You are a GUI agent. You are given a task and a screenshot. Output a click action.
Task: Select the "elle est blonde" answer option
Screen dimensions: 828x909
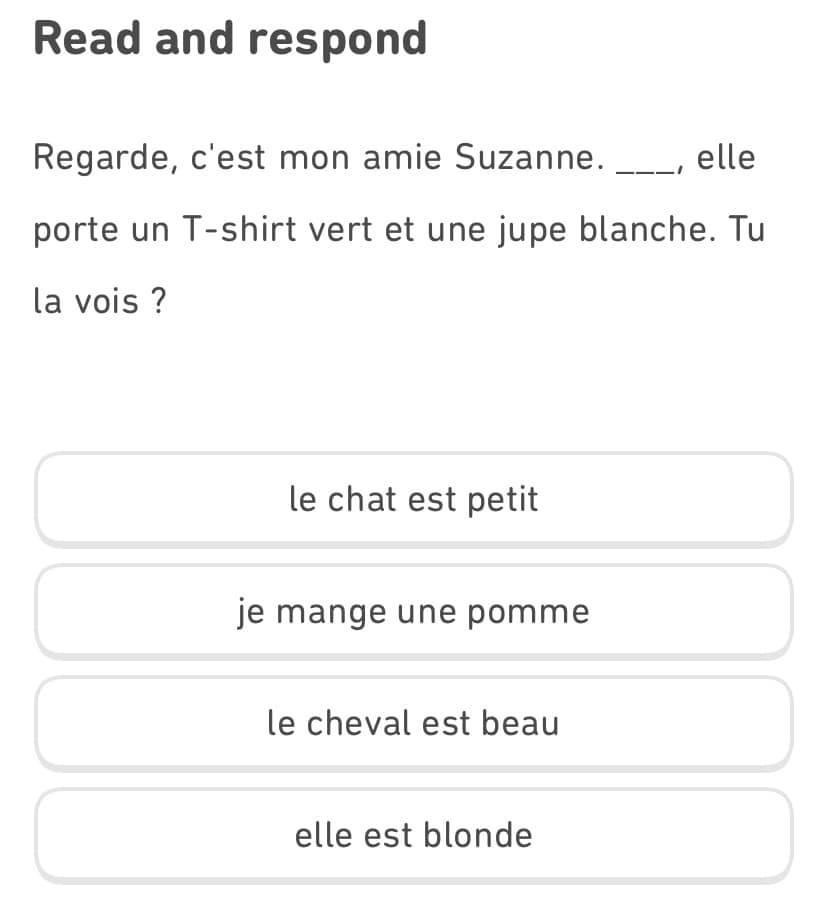413,835
